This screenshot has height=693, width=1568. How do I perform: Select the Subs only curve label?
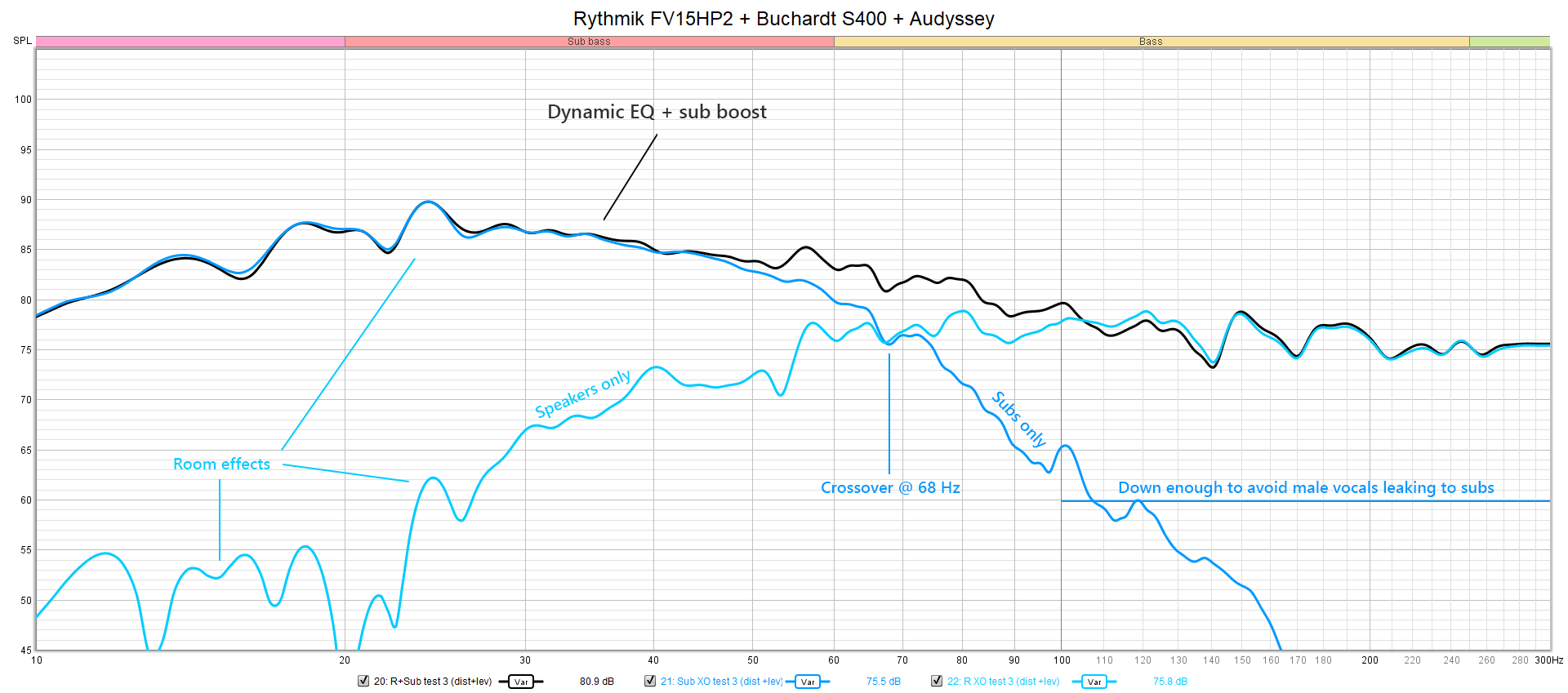click(1019, 419)
